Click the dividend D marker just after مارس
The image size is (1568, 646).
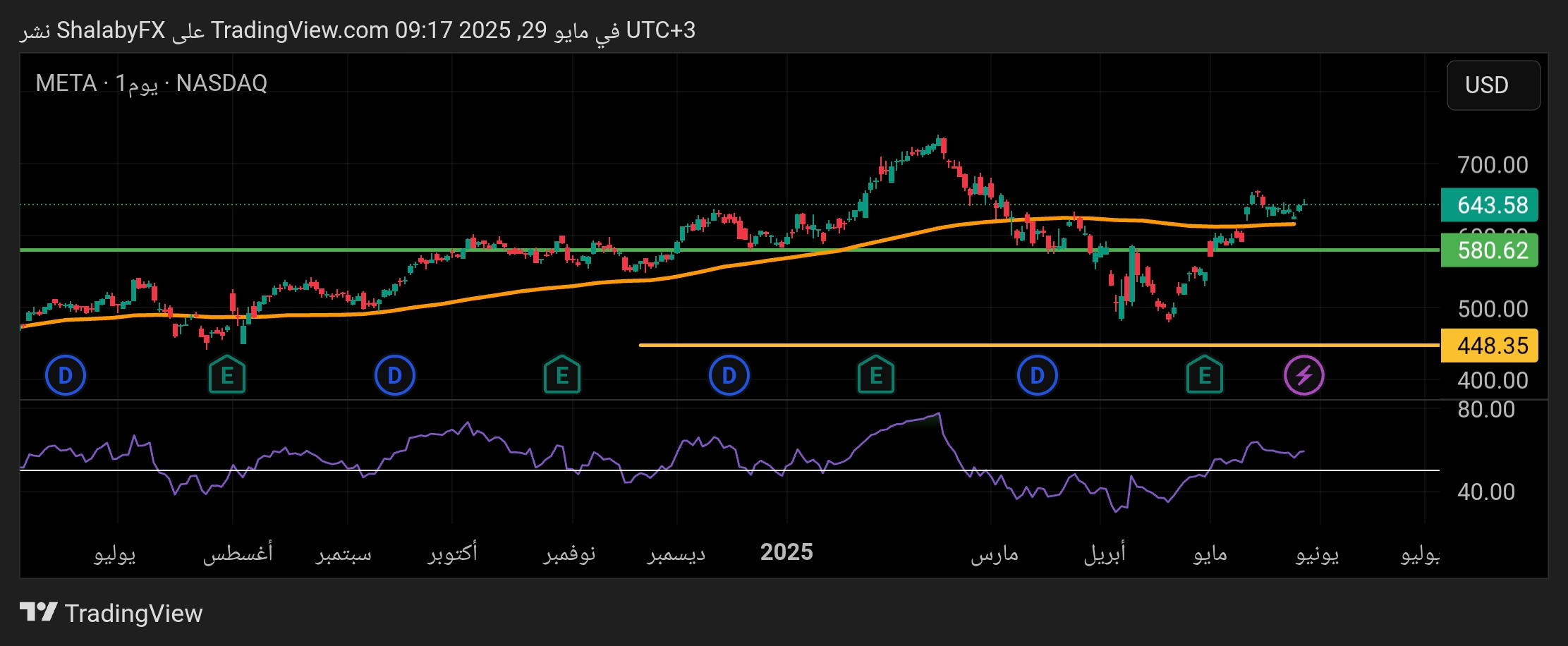pos(1038,375)
